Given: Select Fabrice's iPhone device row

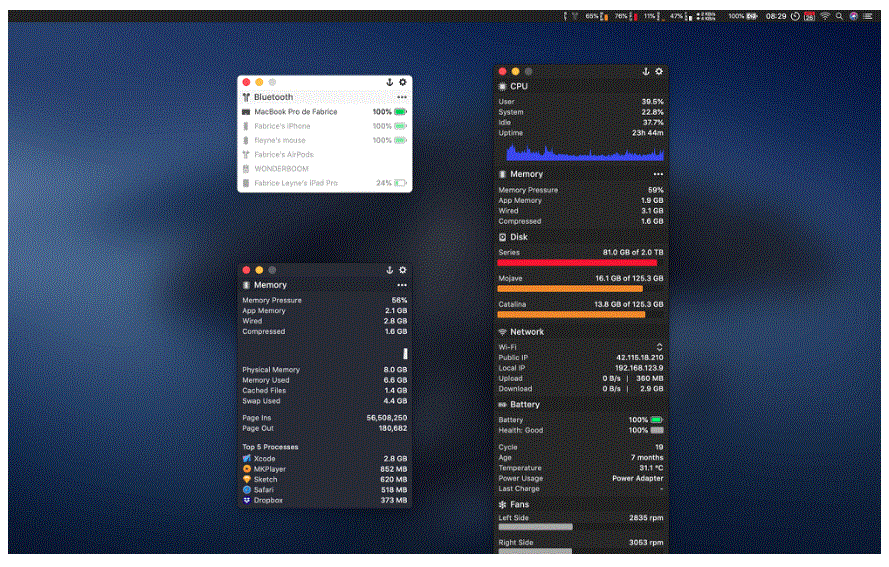Looking at the screenshot, I should pyautogui.click(x=324, y=126).
